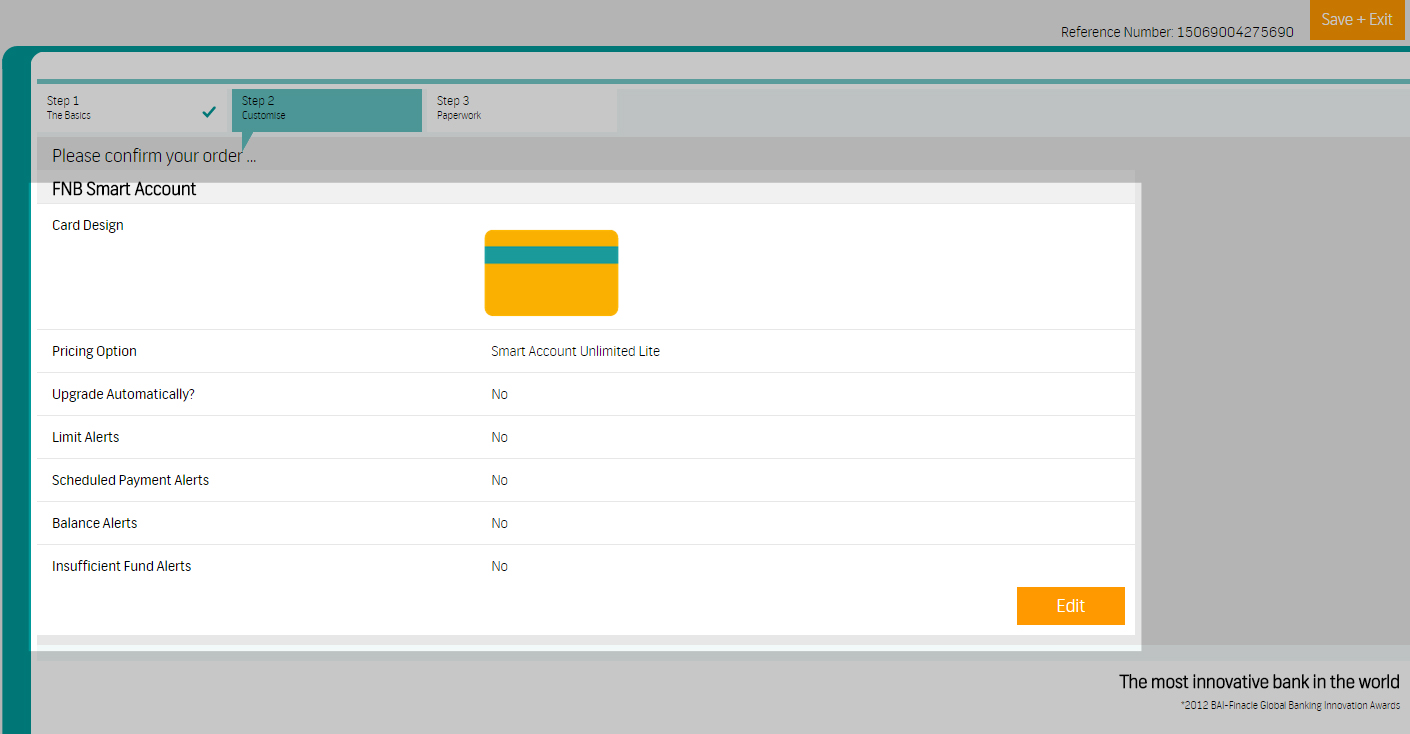Click the Card Design label
This screenshot has width=1410, height=734.
(x=88, y=225)
